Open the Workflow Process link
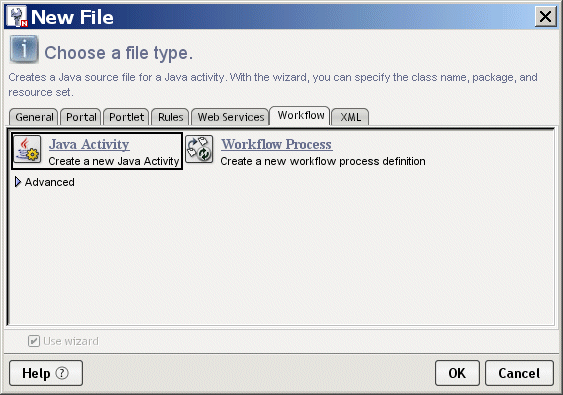Viewport: 563px width, 395px height. click(276, 144)
